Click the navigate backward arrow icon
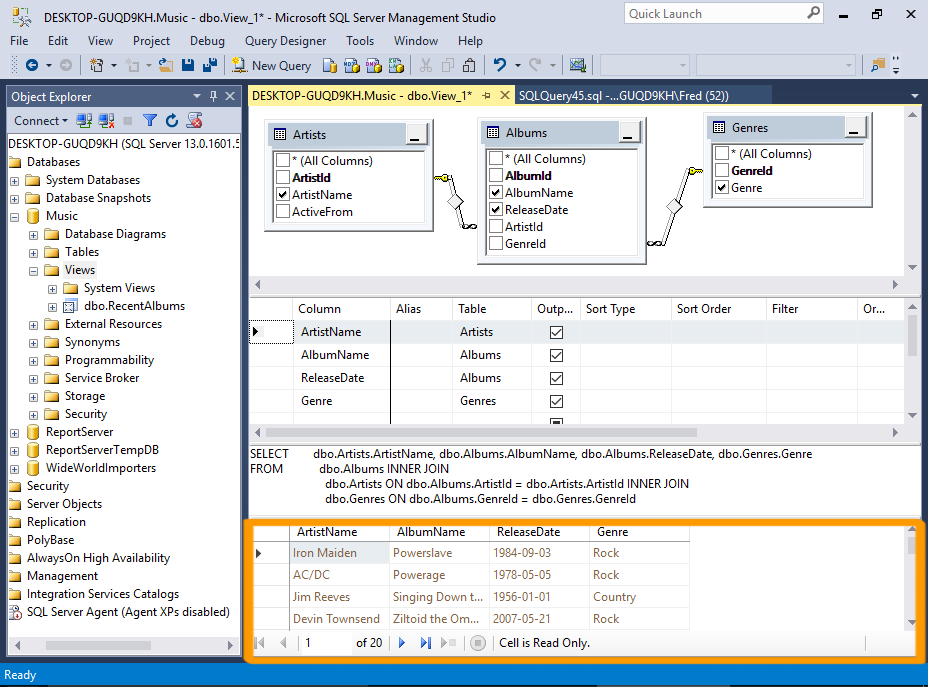The height and width of the screenshot is (687, 928). 31,65
